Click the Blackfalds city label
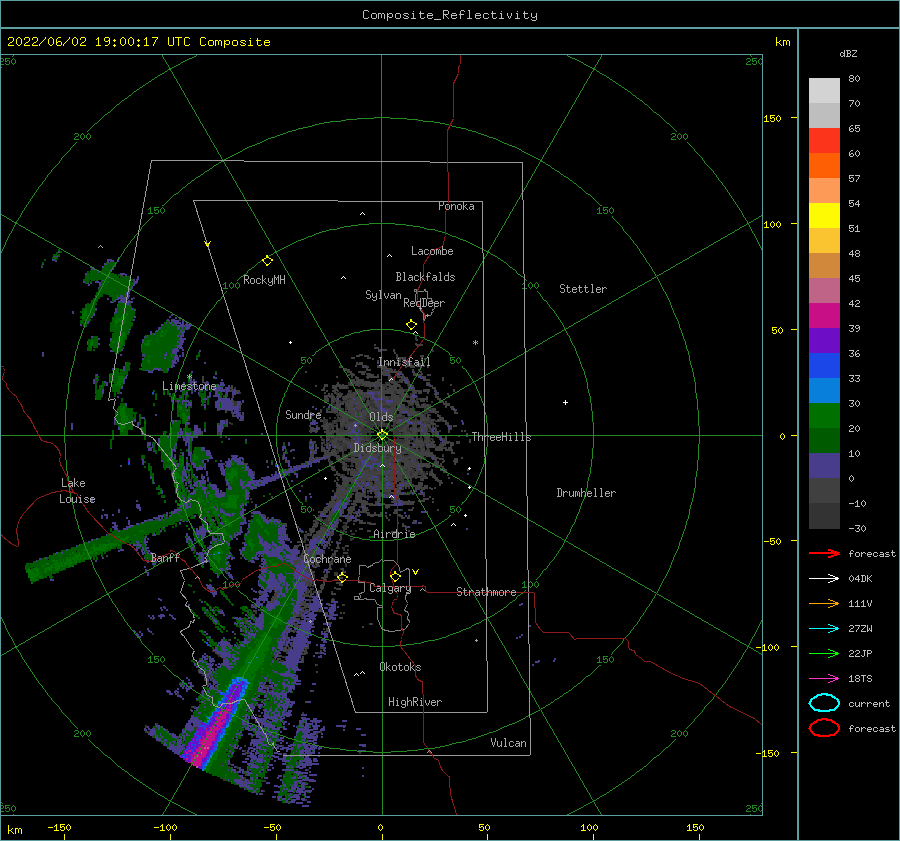 click(425, 277)
